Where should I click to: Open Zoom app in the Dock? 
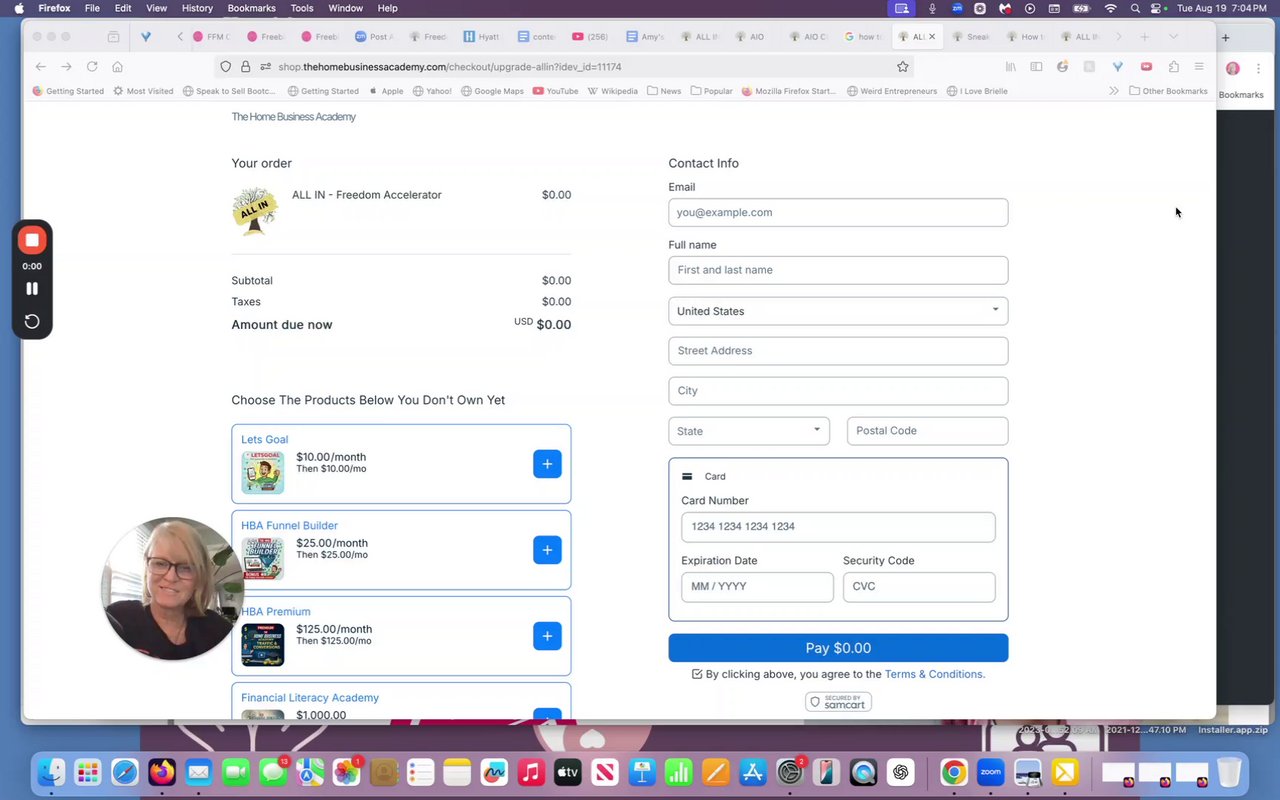tap(991, 772)
